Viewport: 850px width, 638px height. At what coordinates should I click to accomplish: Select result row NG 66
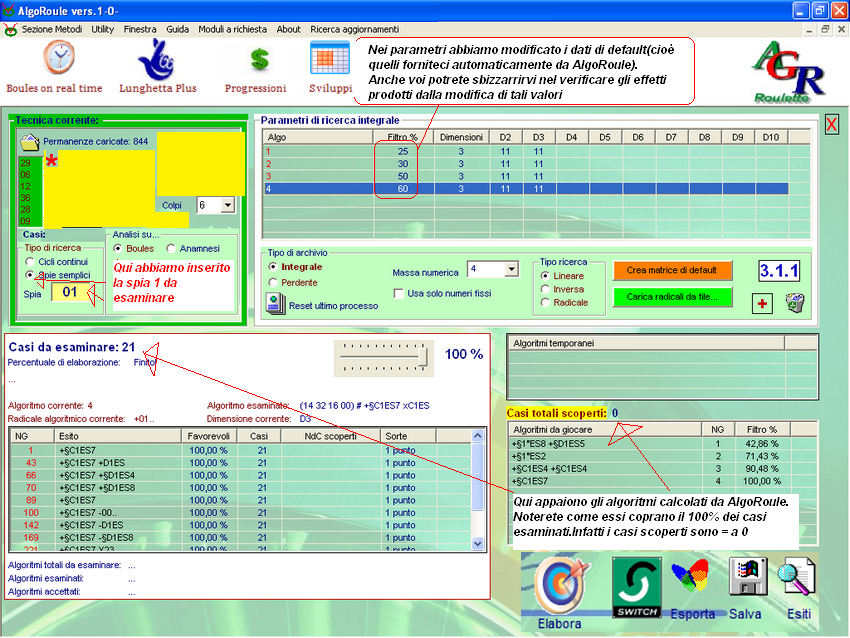(241, 475)
